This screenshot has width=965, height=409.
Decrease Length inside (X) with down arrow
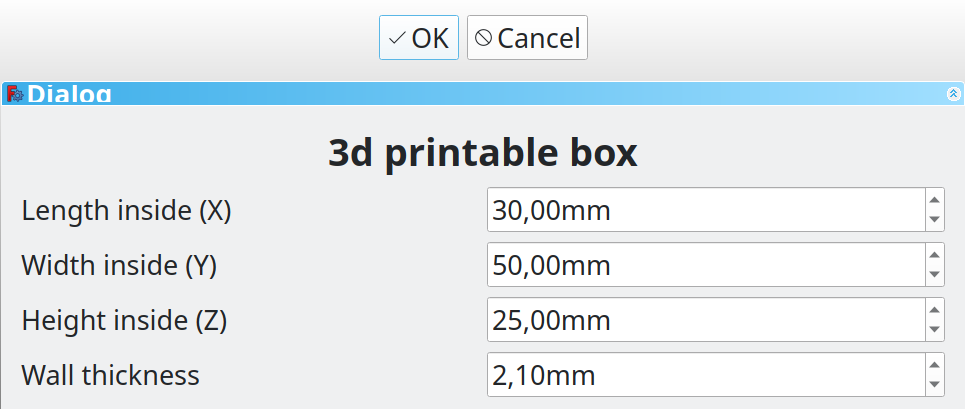pos(934,220)
